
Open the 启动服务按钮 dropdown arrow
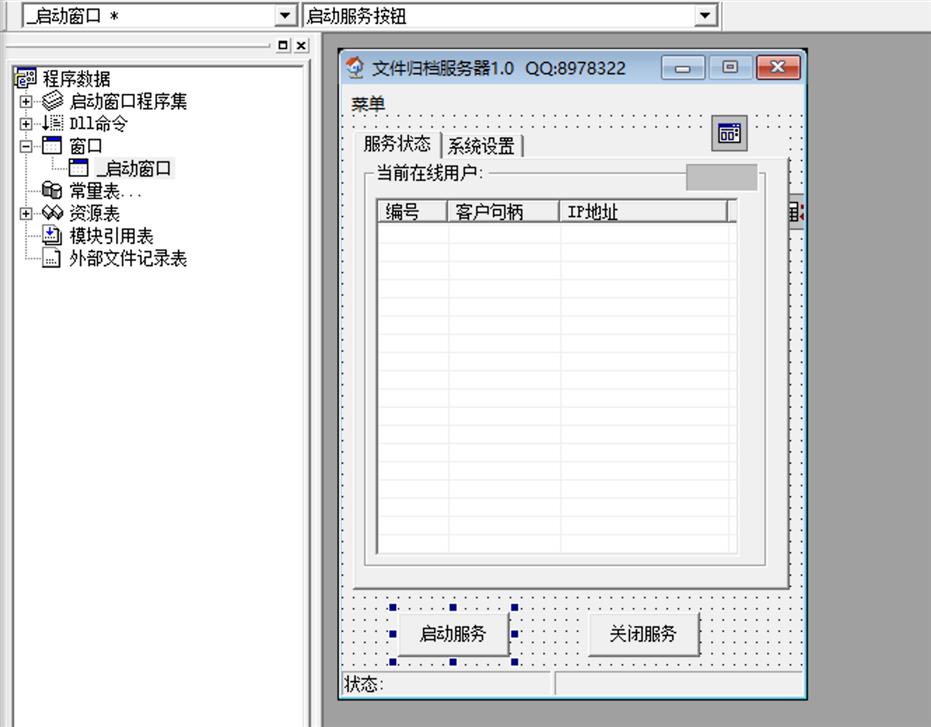(x=705, y=15)
